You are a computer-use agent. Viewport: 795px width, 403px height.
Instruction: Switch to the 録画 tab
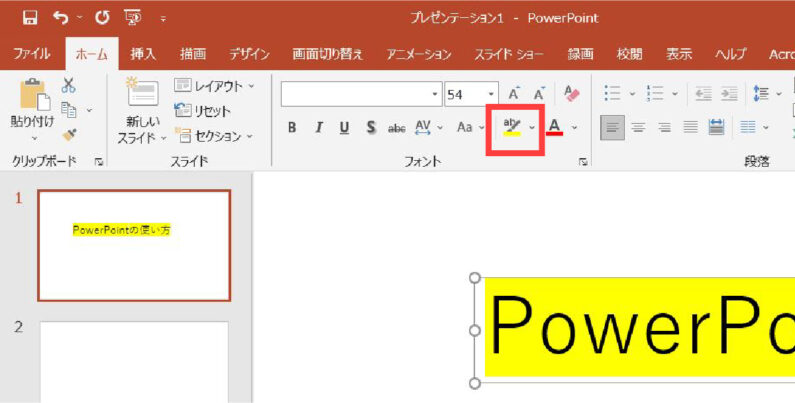point(581,54)
